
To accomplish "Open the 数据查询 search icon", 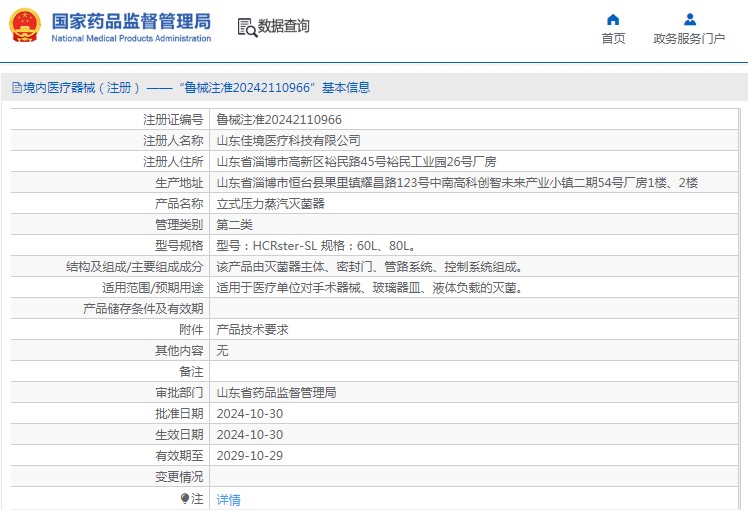I will coord(247,27).
